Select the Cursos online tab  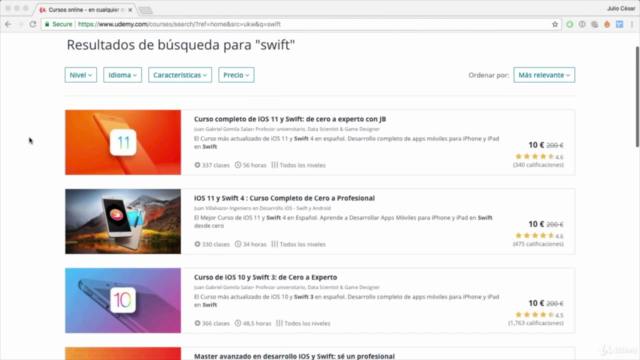86,9
